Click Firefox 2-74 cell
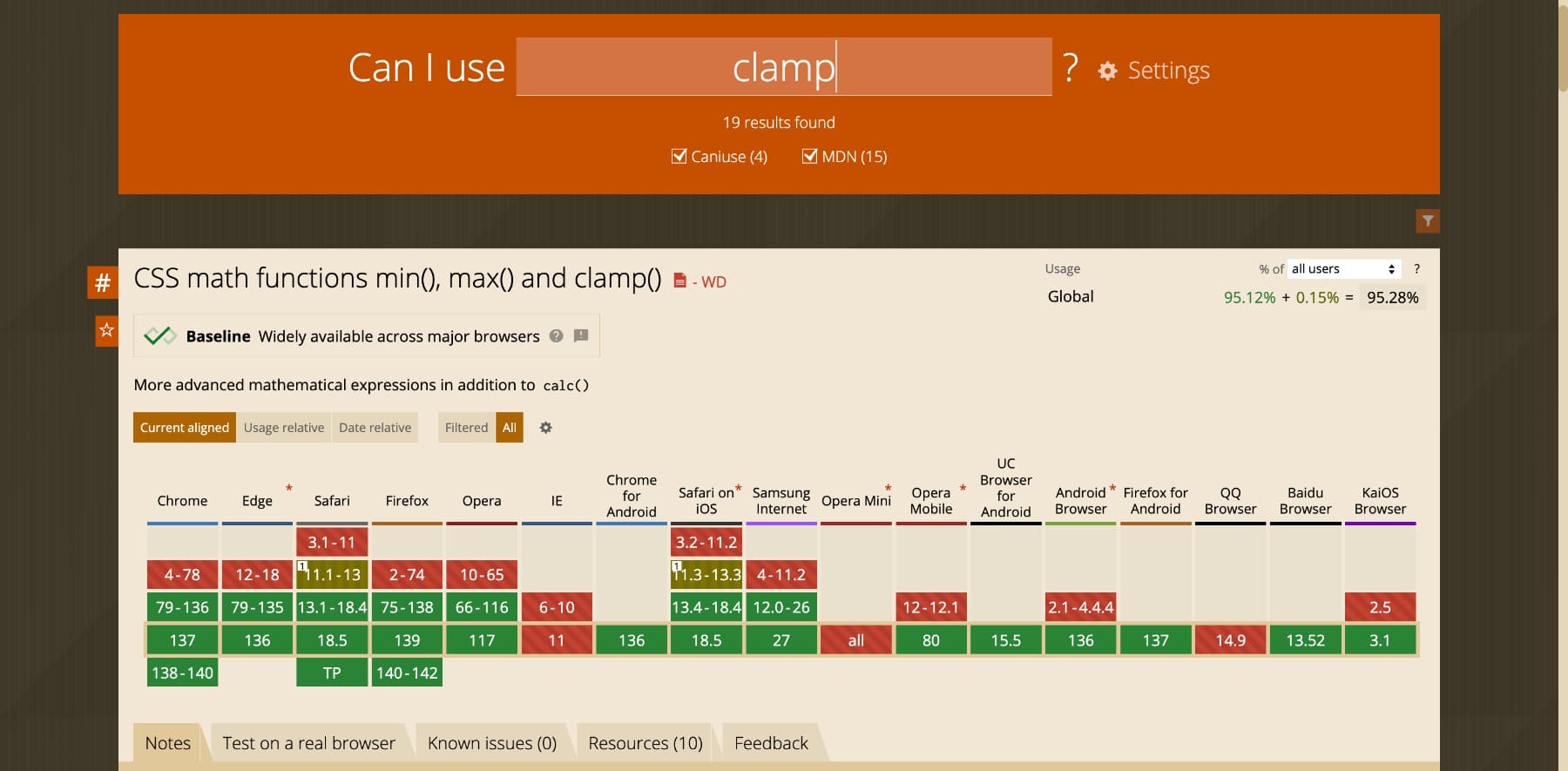This screenshot has width=1568, height=771. click(x=407, y=575)
